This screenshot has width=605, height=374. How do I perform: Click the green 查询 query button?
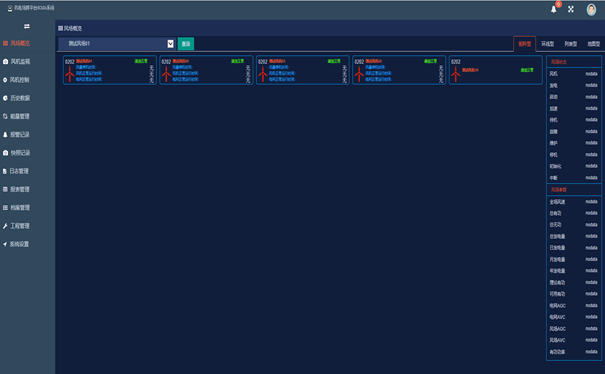coord(186,44)
